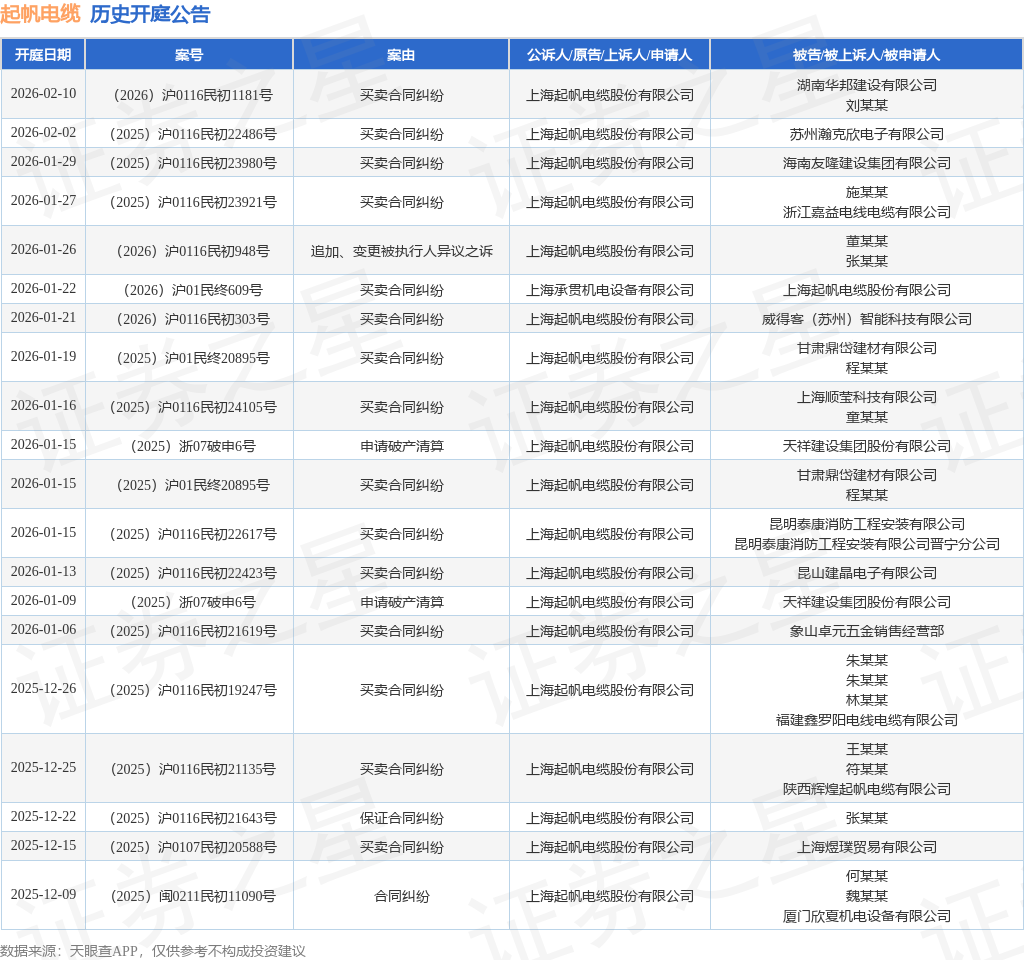Select the date cell 2026-01-13

coord(43,571)
